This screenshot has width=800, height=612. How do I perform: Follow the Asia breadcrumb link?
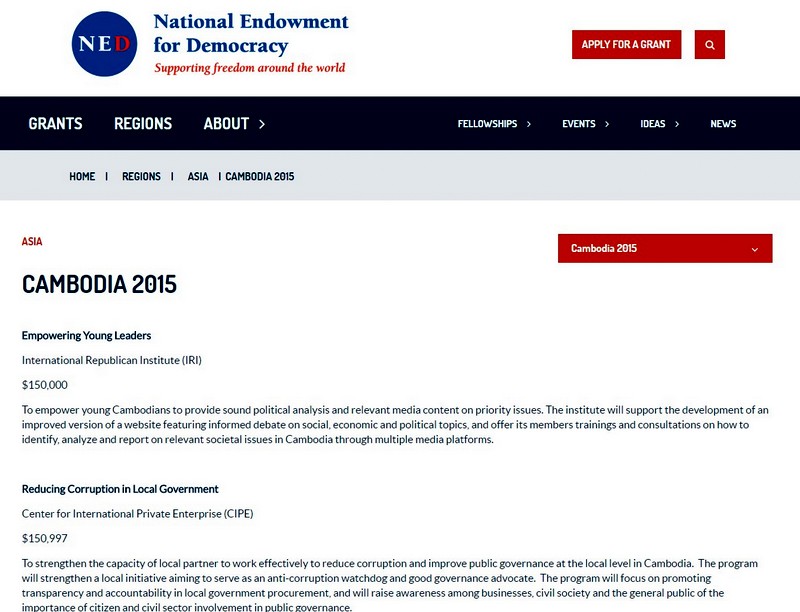point(198,176)
